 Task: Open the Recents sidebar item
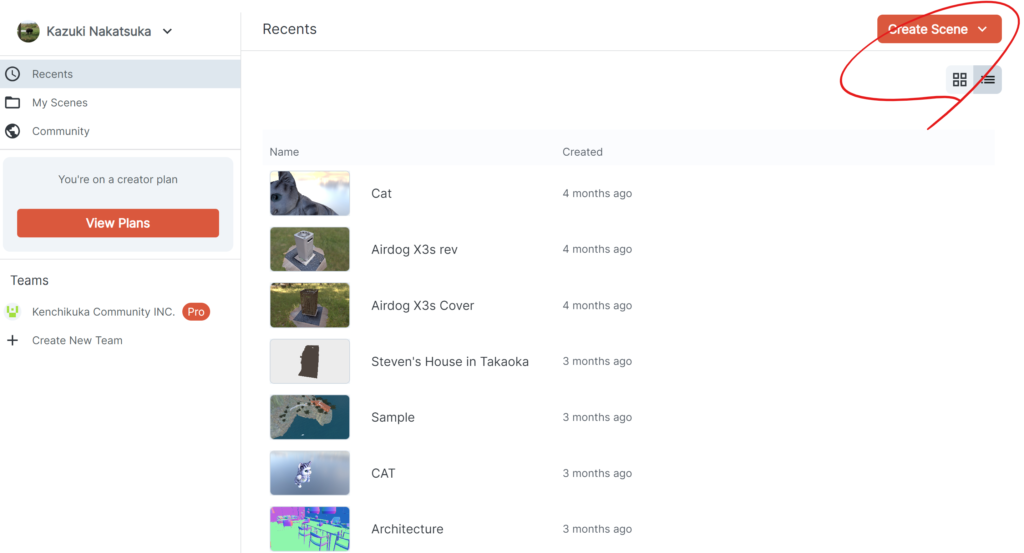tap(120, 74)
